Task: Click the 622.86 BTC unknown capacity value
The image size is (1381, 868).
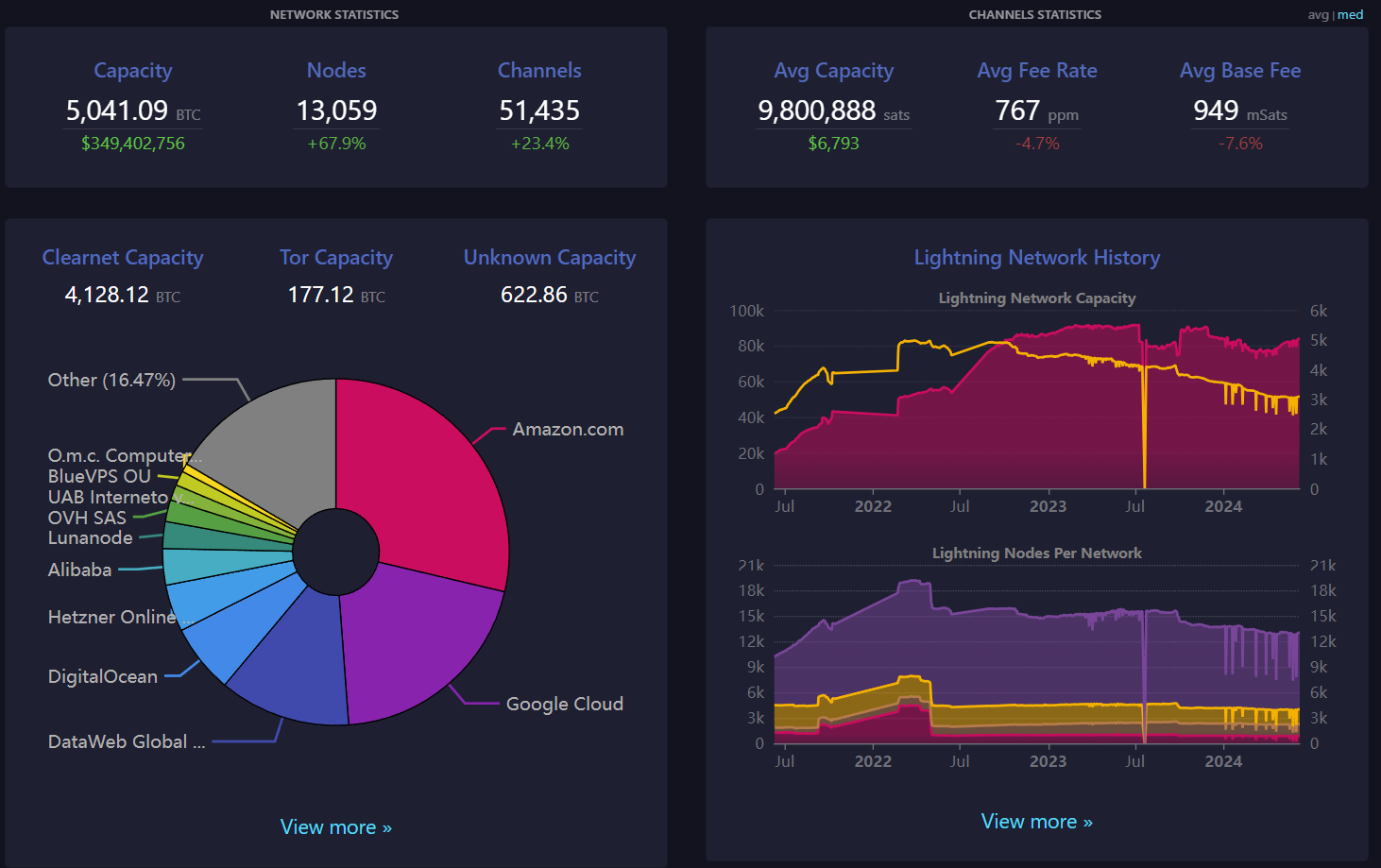Action: 550,295
